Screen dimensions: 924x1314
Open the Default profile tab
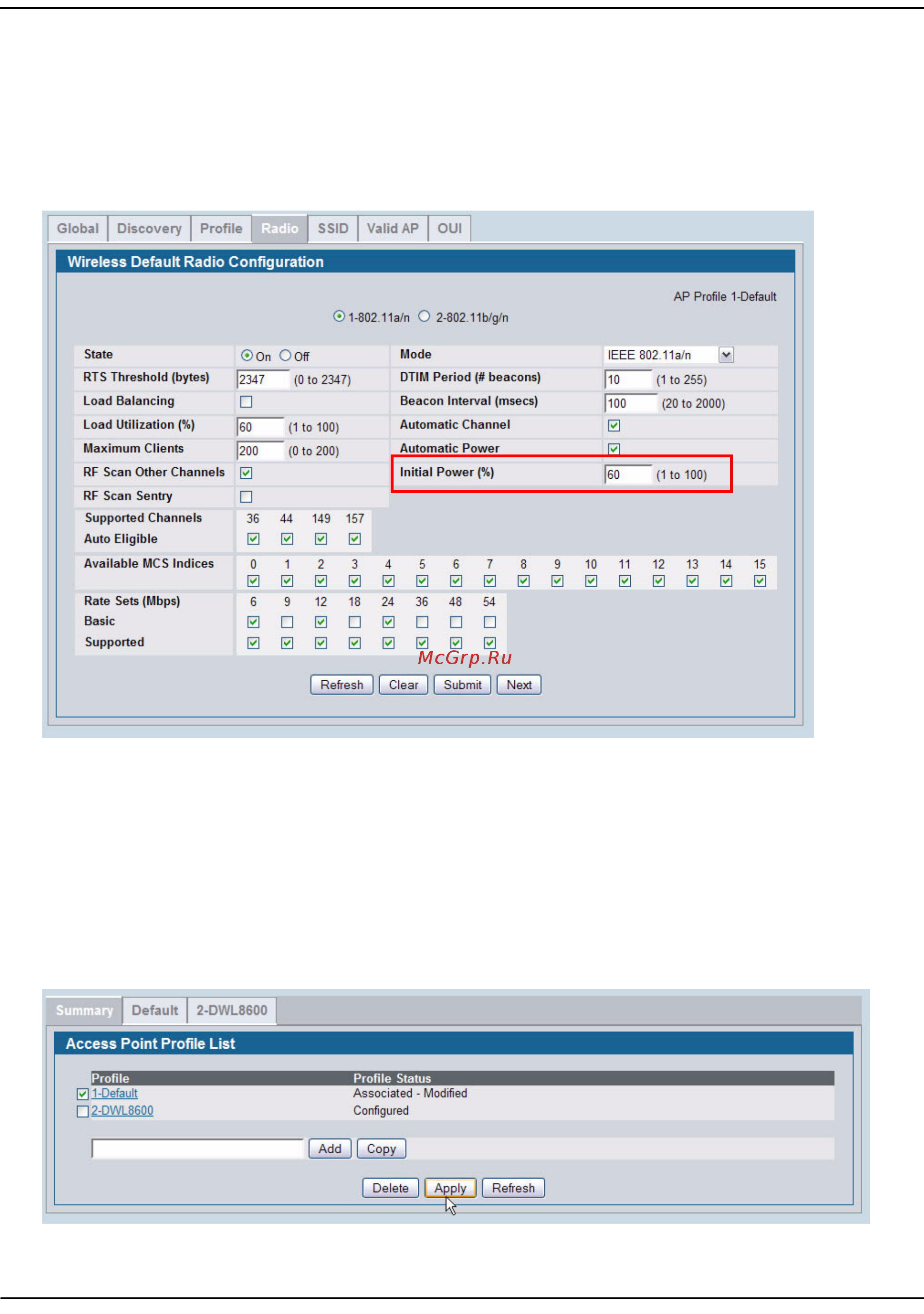coord(155,1011)
